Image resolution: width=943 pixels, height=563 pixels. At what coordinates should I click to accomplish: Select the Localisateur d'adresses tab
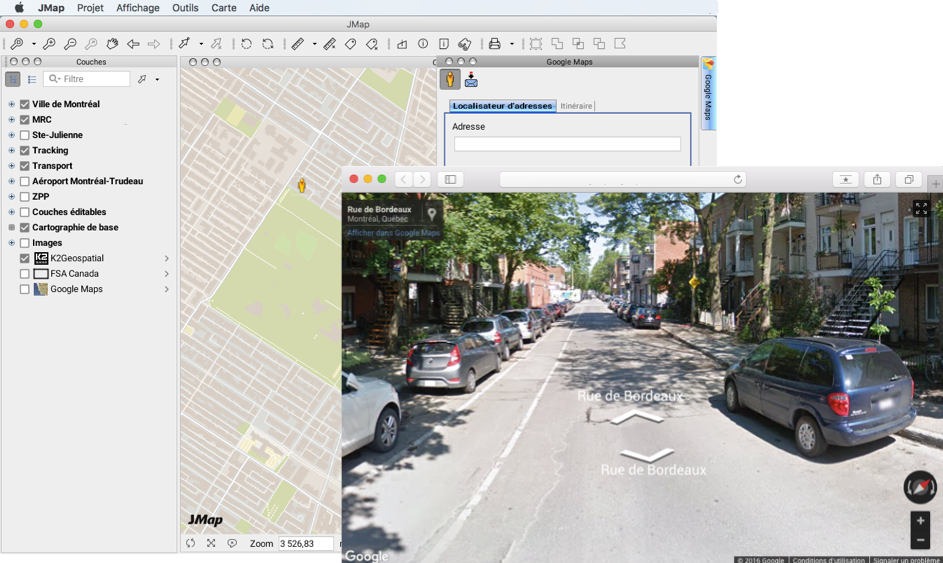pos(502,106)
